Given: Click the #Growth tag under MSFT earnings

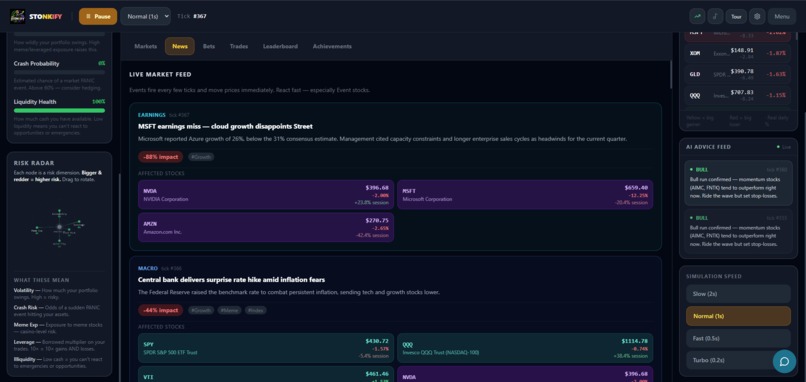Looking at the screenshot, I should pyautogui.click(x=200, y=157).
